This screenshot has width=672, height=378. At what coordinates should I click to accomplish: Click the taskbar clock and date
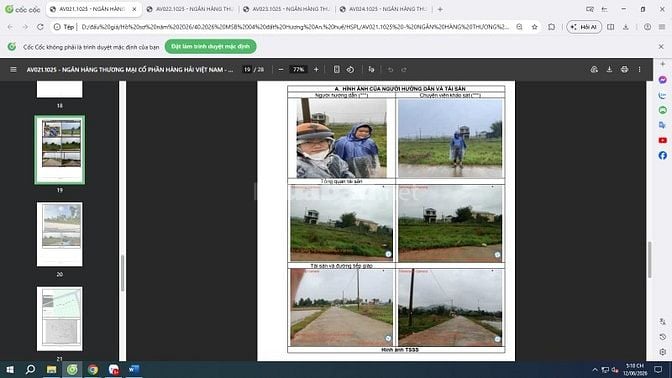point(635,369)
